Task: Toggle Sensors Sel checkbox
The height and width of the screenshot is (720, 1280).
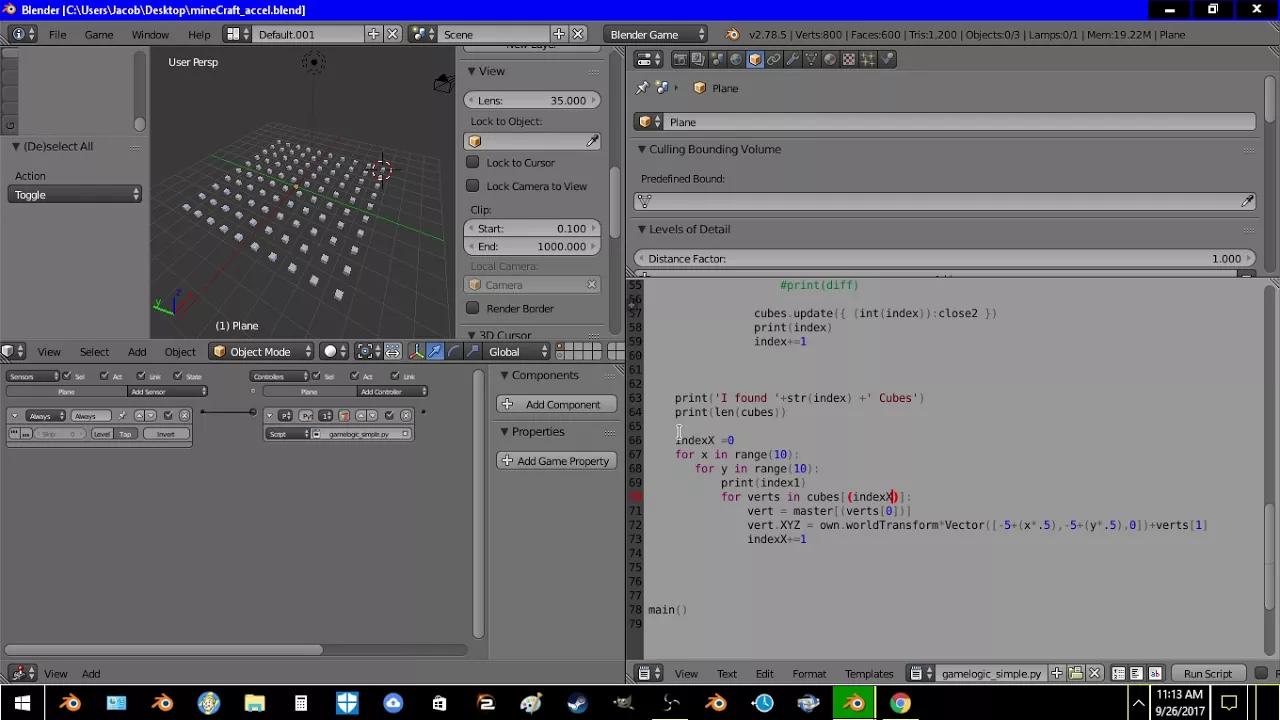Action: [67, 376]
